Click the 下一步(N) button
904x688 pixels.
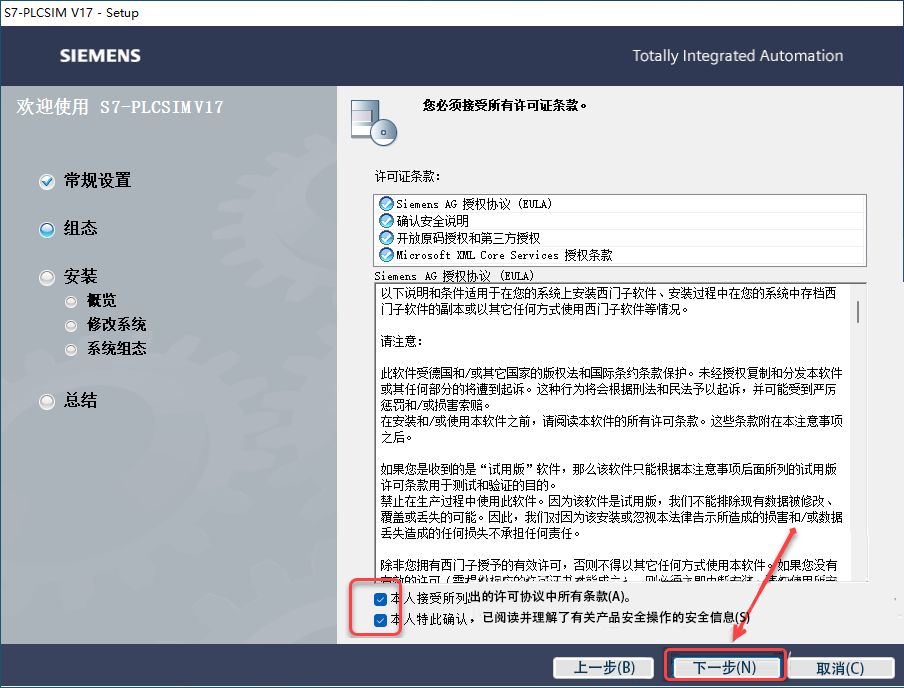[724, 667]
